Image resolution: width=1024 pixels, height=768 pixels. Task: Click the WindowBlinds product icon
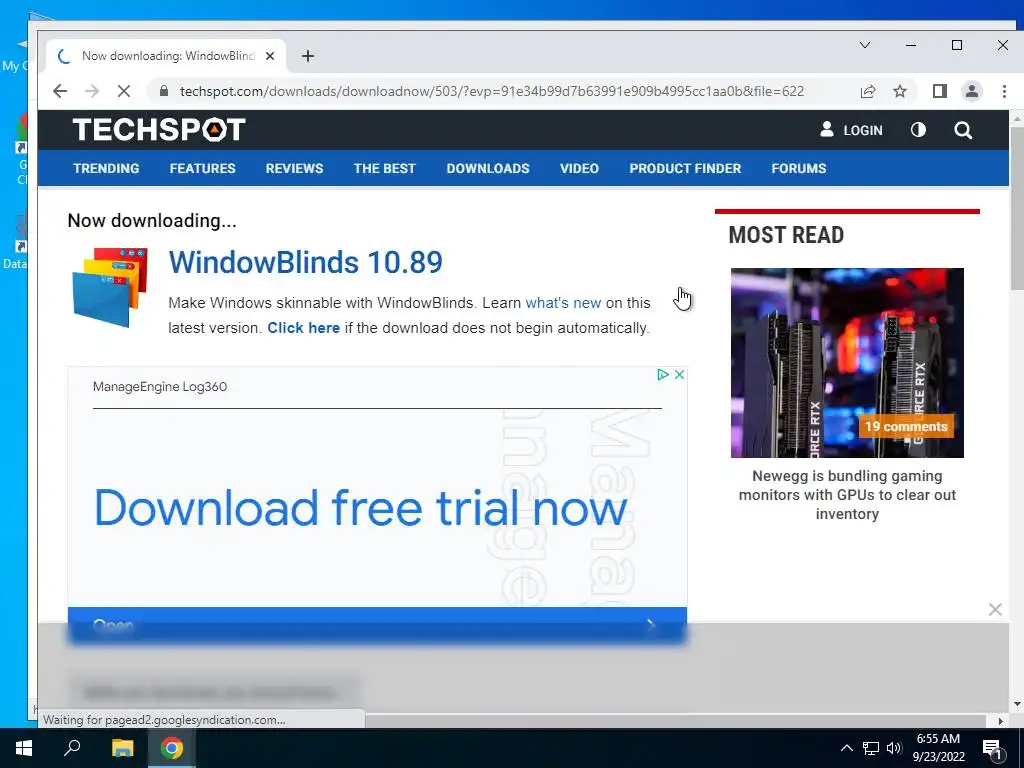110,287
